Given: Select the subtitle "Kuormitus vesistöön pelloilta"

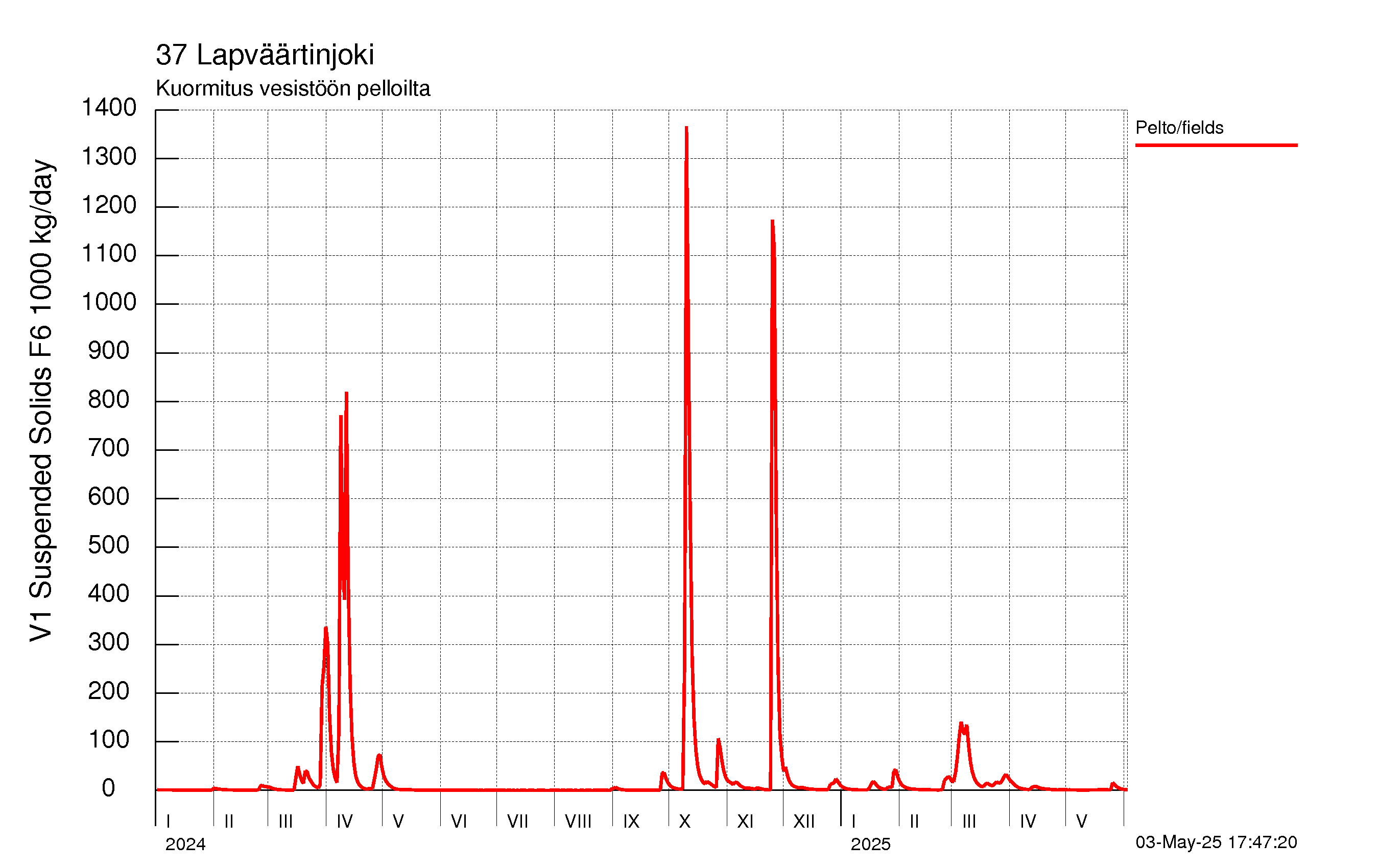Looking at the screenshot, I should 293,89.
